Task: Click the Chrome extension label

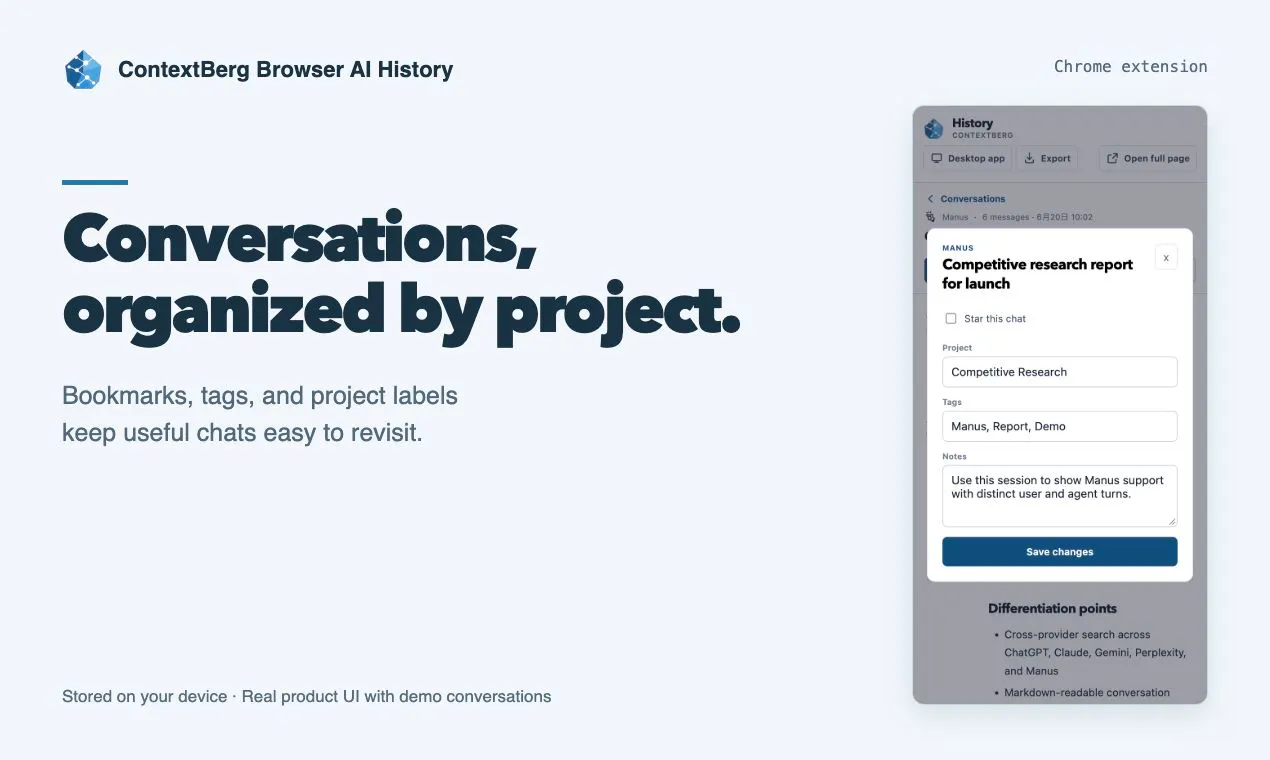Action: tap(1131, 67)
